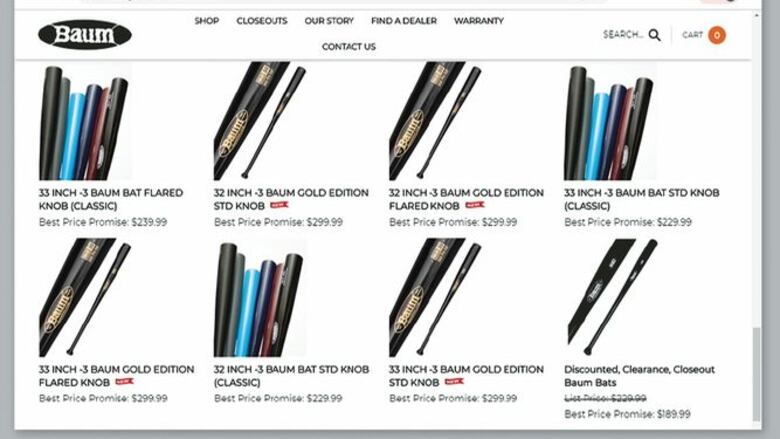The height and width of the screenshot is (439, 780).
Task: Open the orange cart count badge
Action: tap(717, 35)
